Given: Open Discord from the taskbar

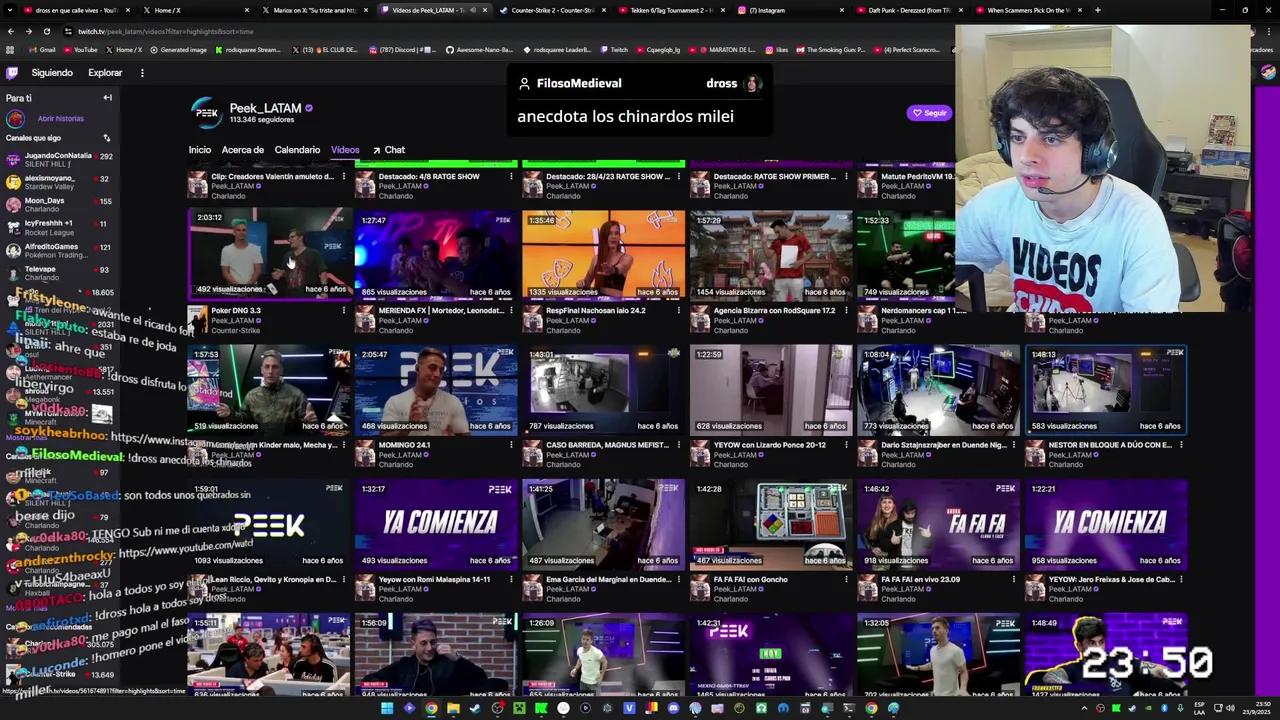Looking at the screenshot, I should pos(673,709).
